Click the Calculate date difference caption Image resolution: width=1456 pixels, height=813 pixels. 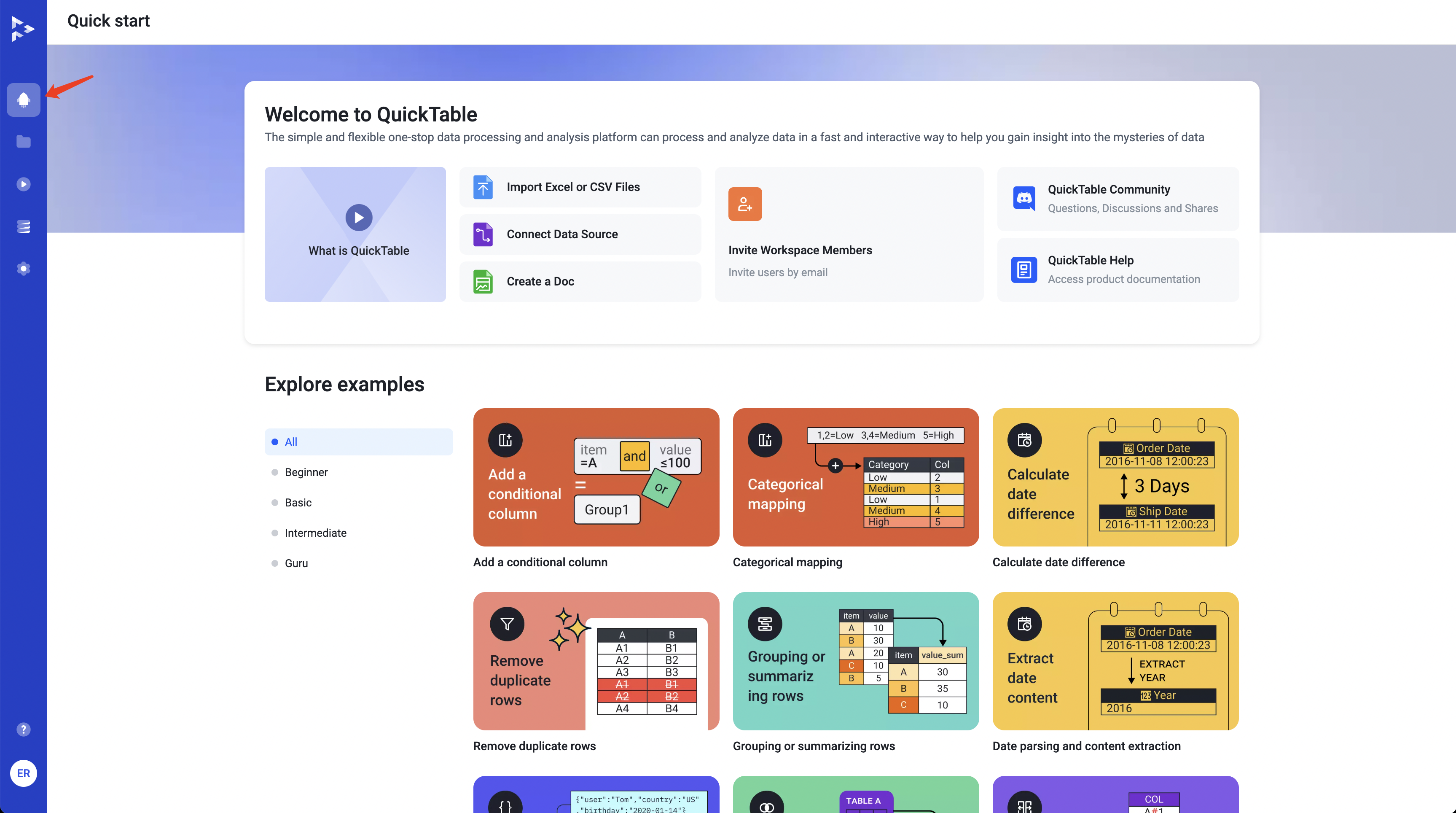click(1058, 562)
